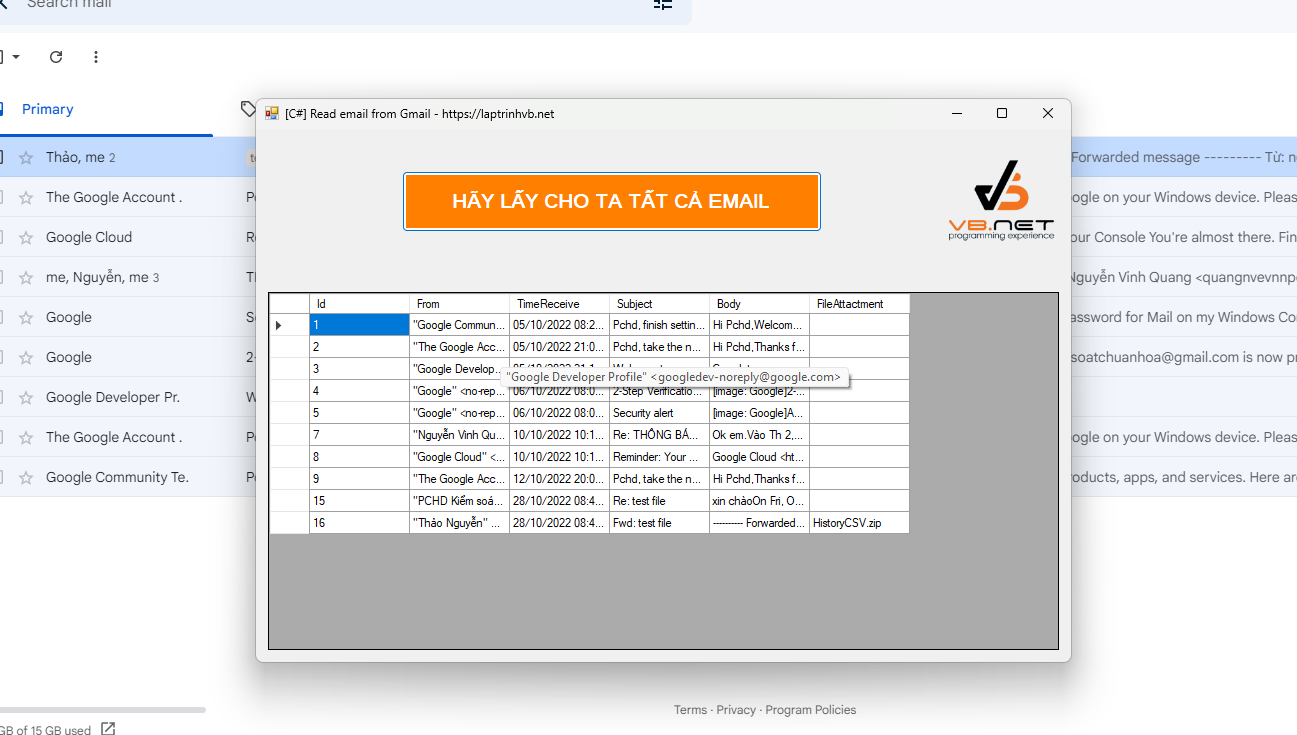The image size is (1297, 735).
Task: Select the cell with Id 16
Action: pos(359,523)
